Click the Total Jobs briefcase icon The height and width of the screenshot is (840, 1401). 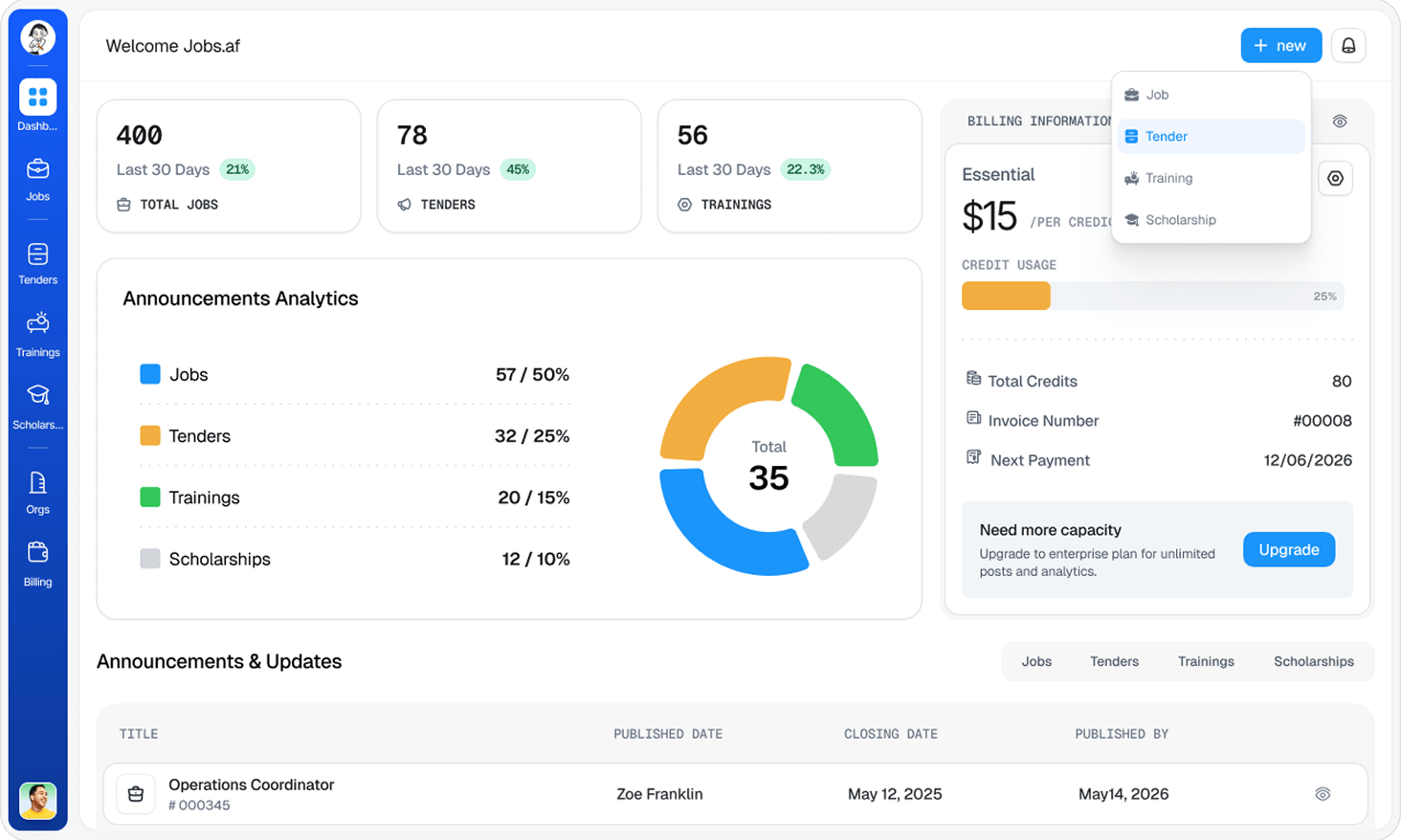(x=123, y=205)
